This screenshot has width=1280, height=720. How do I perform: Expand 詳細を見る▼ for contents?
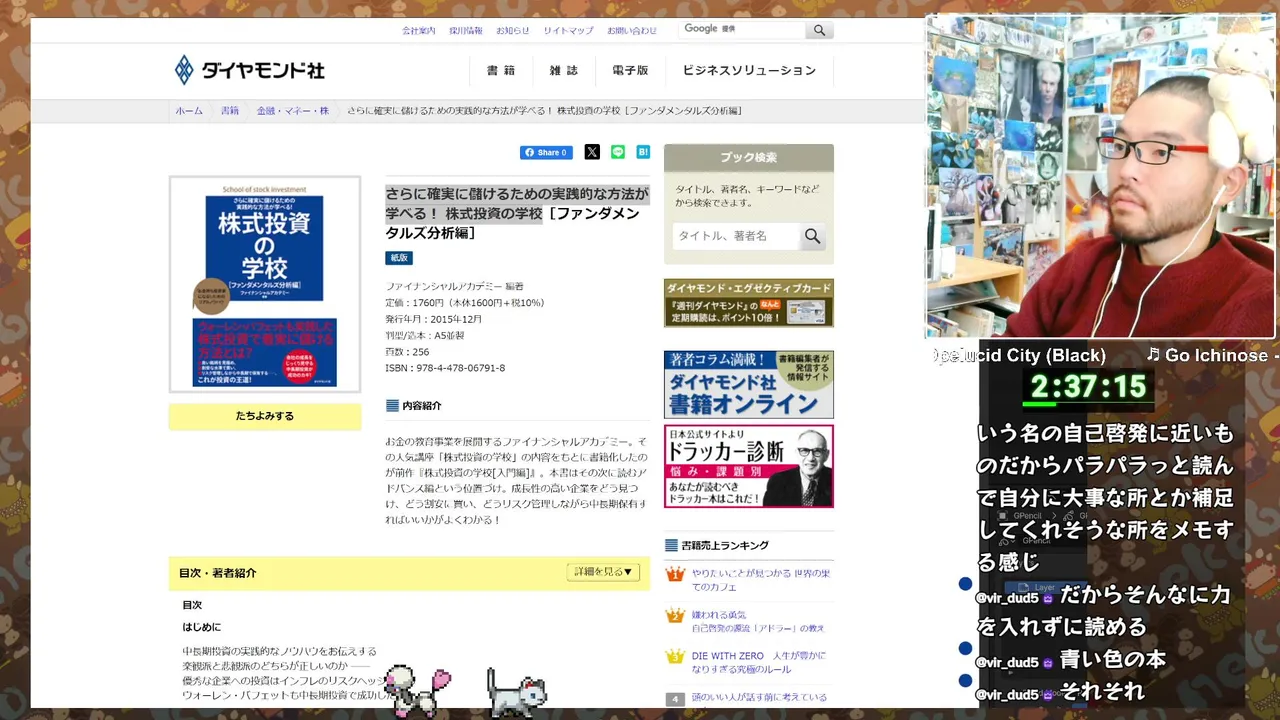pos(603,572)
